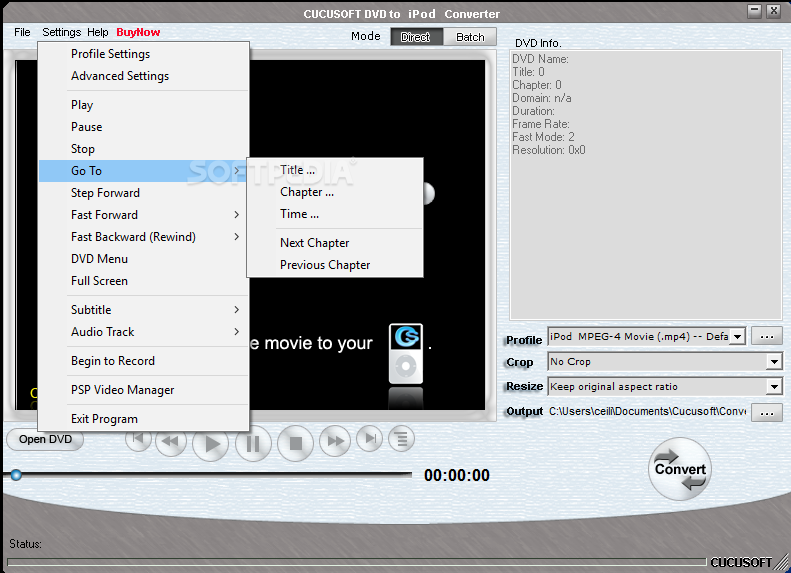Open the Profile dropdown list

[x=737, y=337]
